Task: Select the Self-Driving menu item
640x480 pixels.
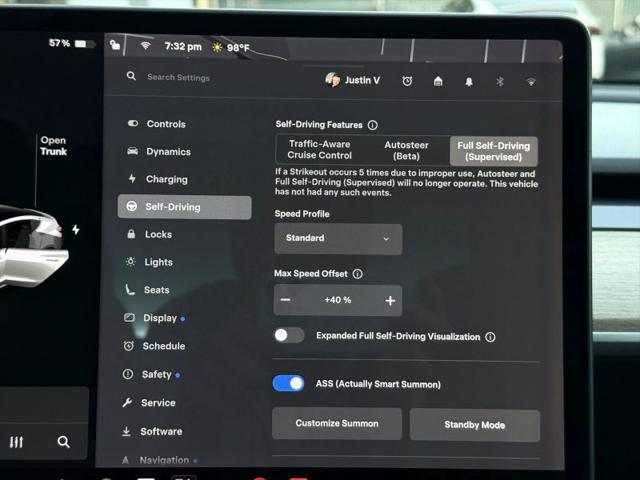Action: [184, 207]
